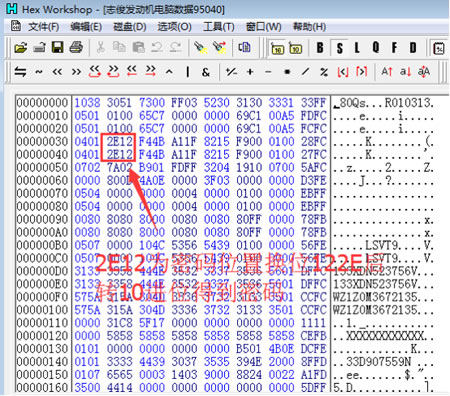
Task: Open the 文件(F) menu
Action: pyautogui.click(x=44, y=27)
